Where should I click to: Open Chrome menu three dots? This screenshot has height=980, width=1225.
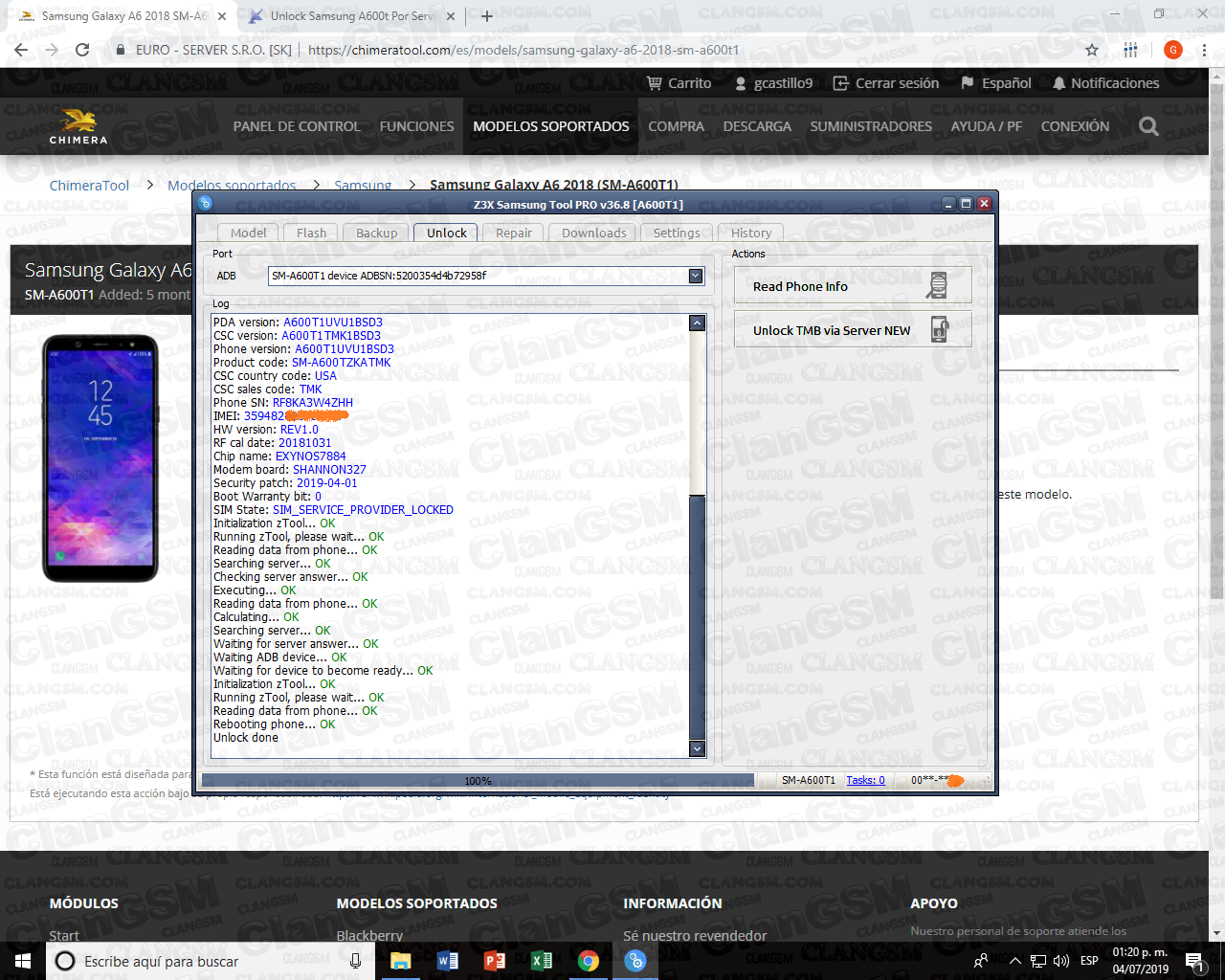[1204, 50]
